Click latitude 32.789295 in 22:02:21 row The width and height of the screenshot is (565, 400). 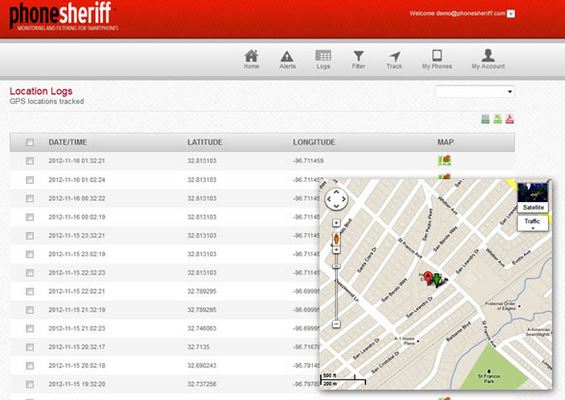(201, 291)
